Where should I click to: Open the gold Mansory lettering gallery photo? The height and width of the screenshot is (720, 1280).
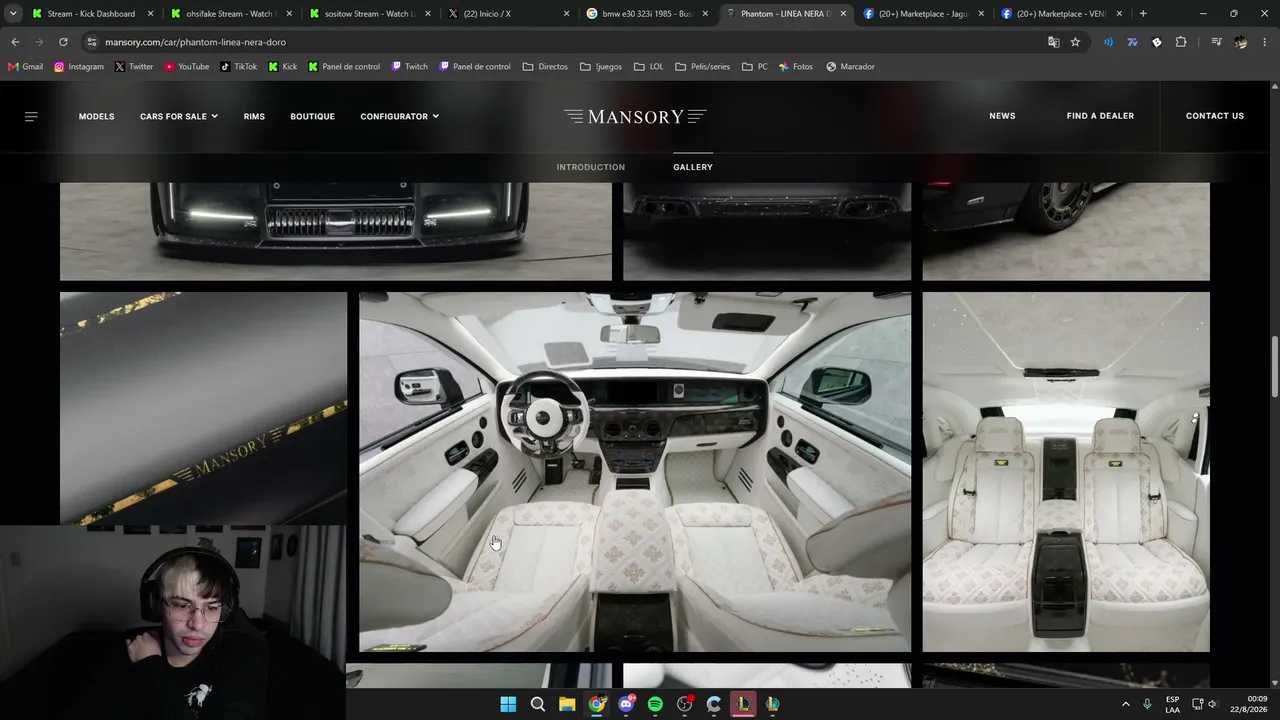click(x=203, y=409)
